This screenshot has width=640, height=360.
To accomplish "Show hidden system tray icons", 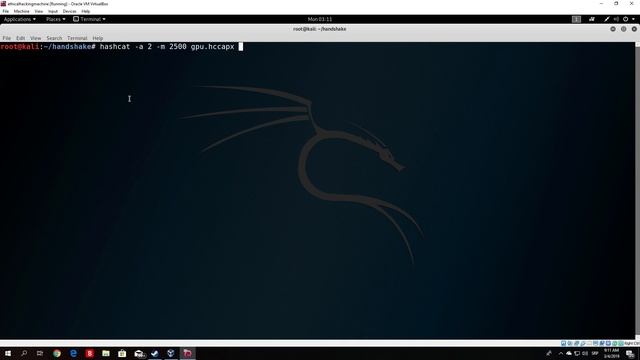I will click(561, 353).
